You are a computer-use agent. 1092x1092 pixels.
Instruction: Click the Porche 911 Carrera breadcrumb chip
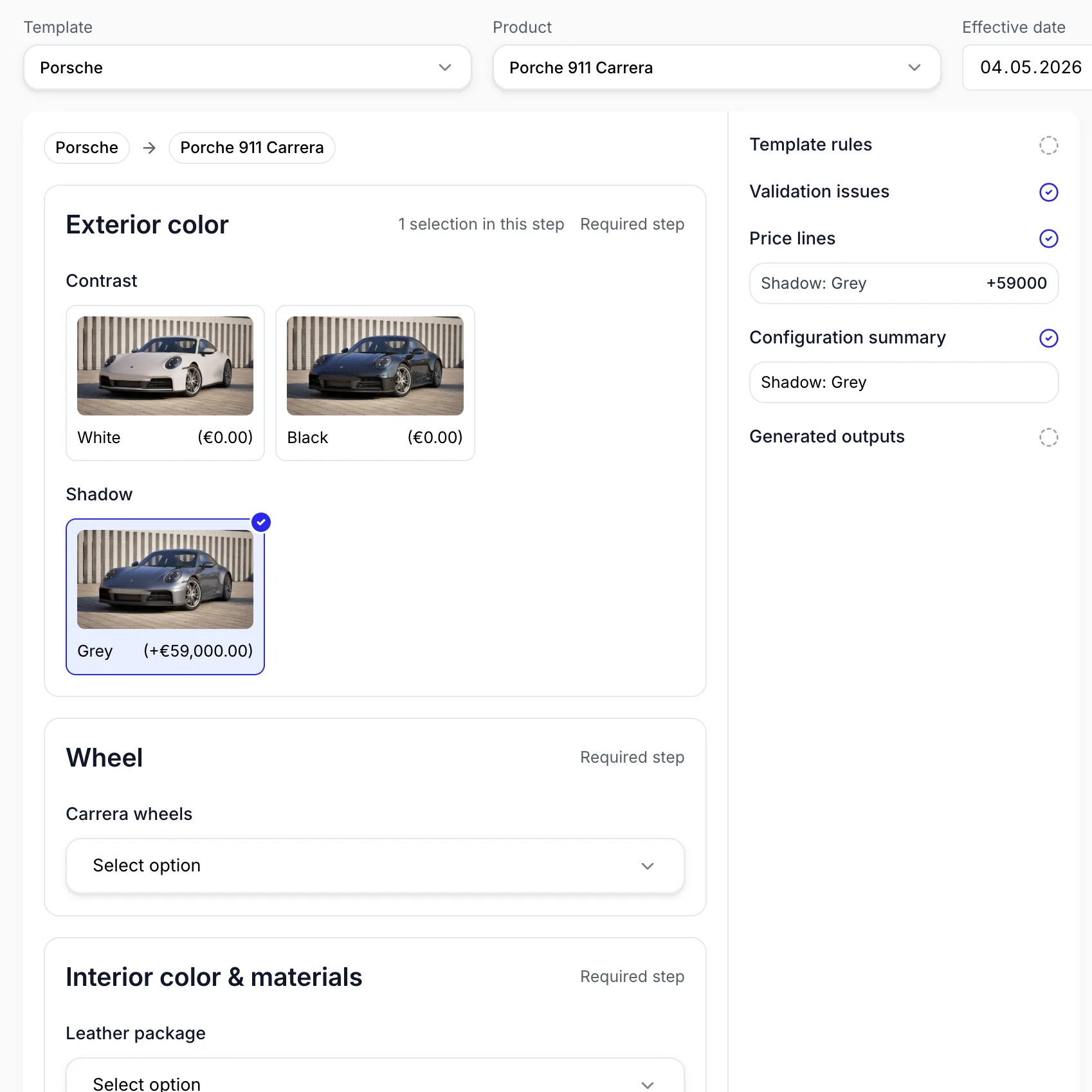click(252, 148)
